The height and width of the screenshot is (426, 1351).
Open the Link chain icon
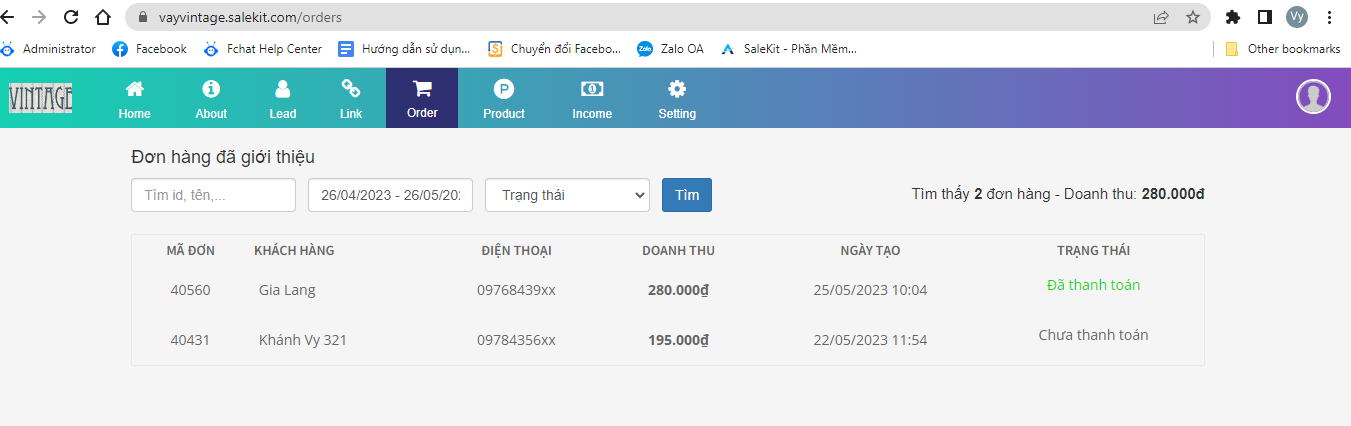(x=351, y=89)
